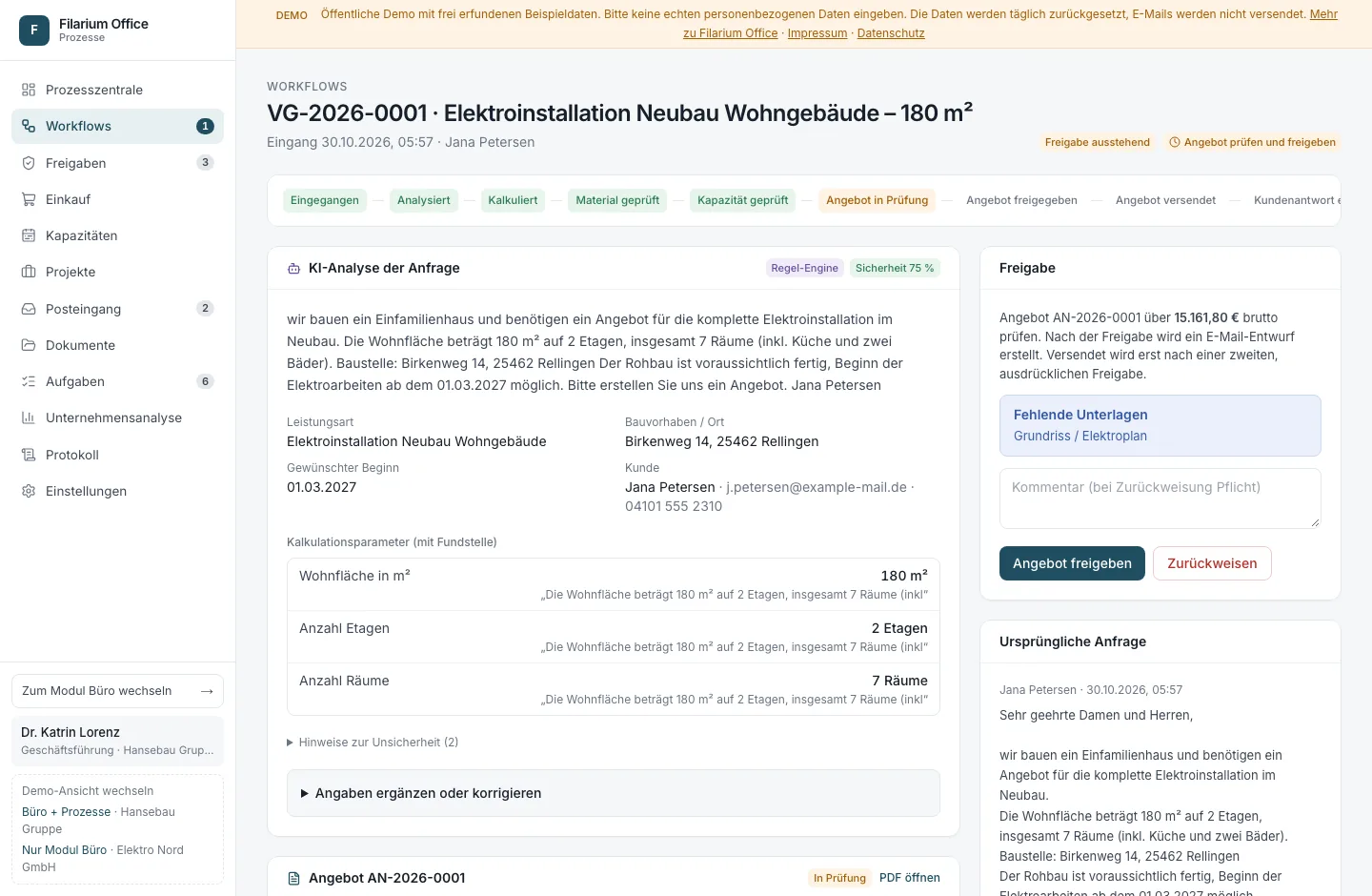Expand Hinweise zur Unsicherheit (2)

click(373, 742)
